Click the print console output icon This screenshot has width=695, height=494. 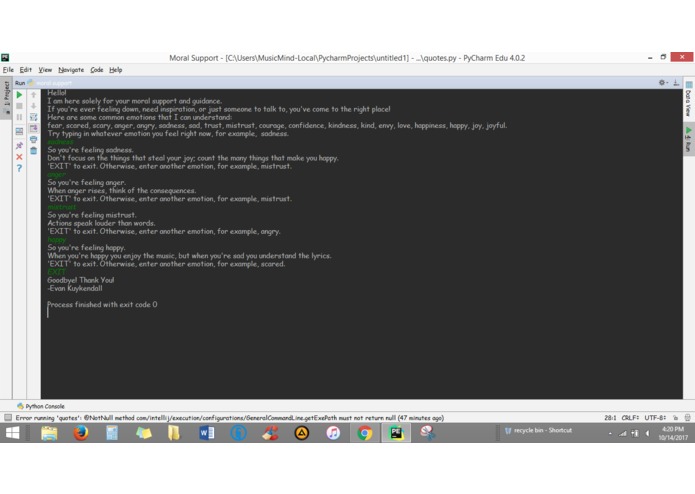tap(33, 140)
